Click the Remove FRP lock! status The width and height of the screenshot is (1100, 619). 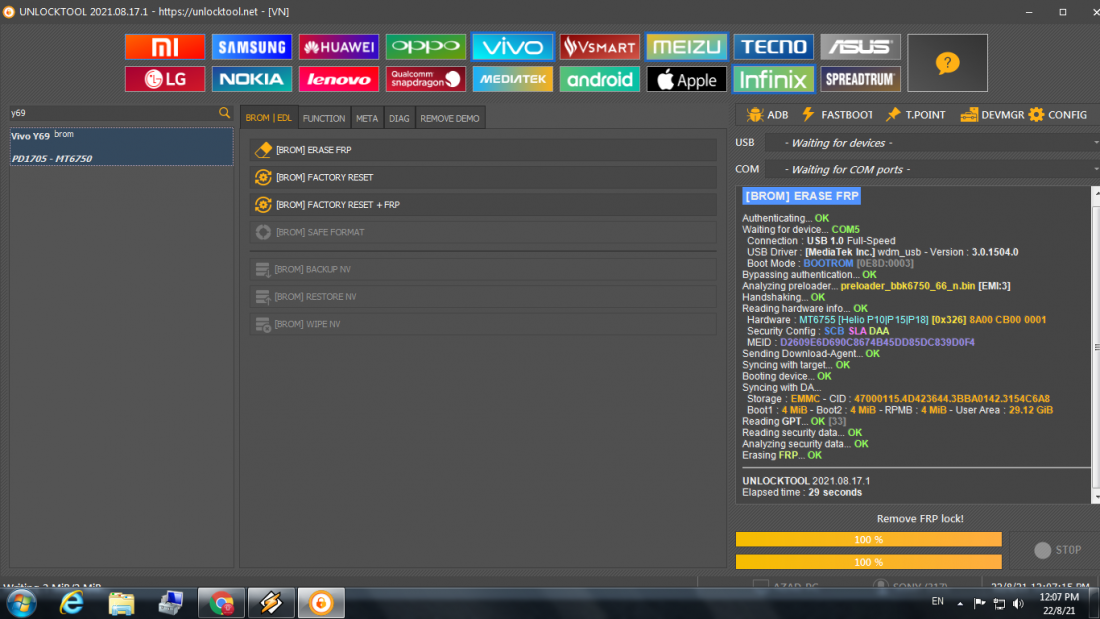[920, 519]
